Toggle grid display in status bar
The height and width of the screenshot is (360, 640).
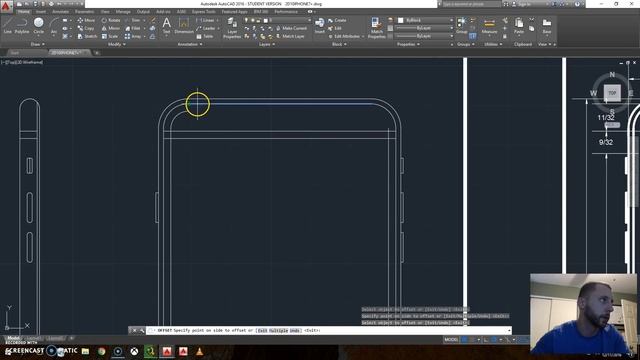pos(464,339)
